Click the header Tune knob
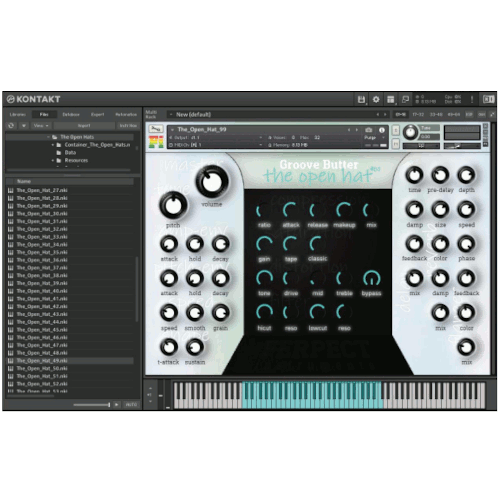 [x=411, y=133]
